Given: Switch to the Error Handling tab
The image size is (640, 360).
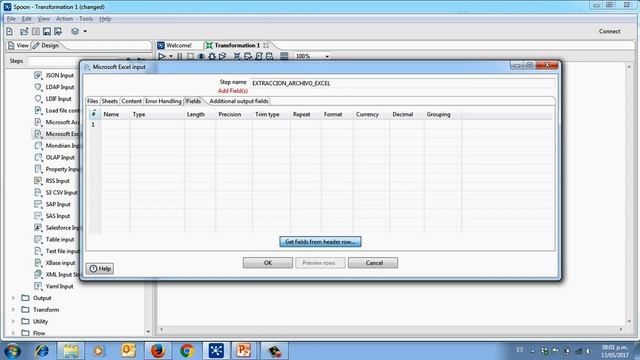Looking at the screenshot, I should click(163, 101).
